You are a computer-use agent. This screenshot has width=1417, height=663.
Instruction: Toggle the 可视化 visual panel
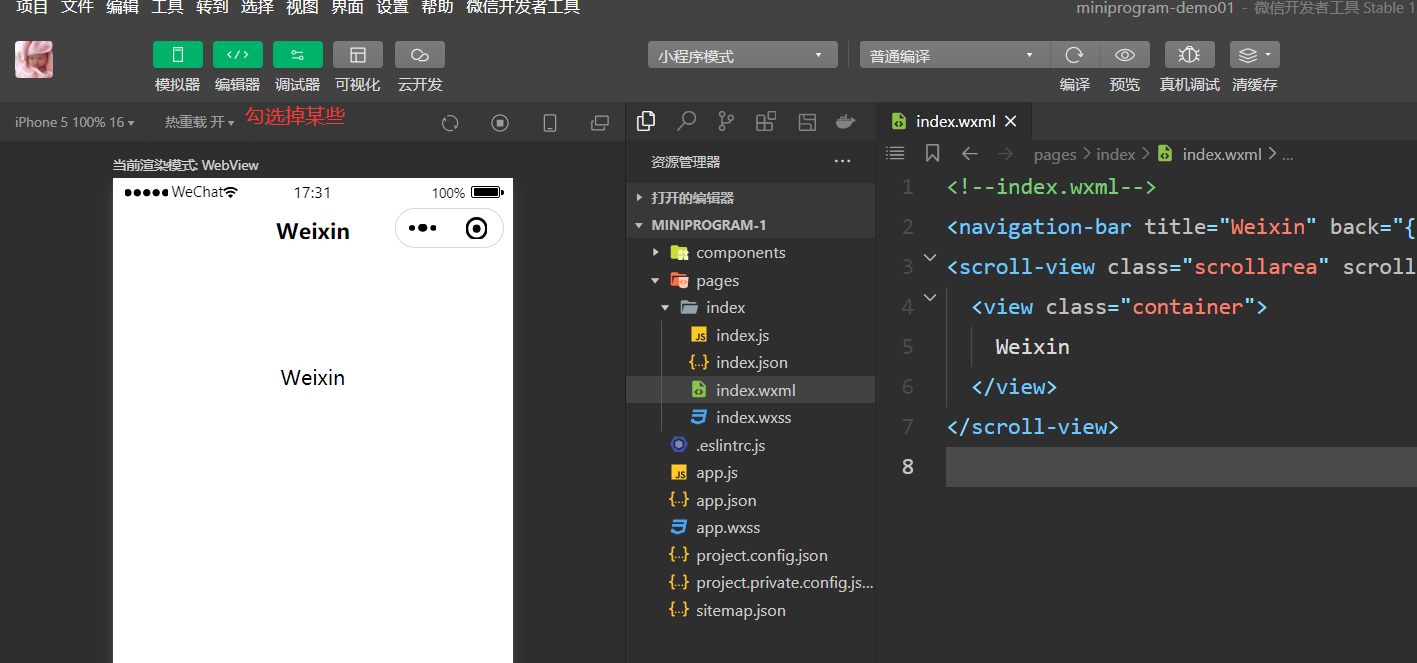point(358,55)
